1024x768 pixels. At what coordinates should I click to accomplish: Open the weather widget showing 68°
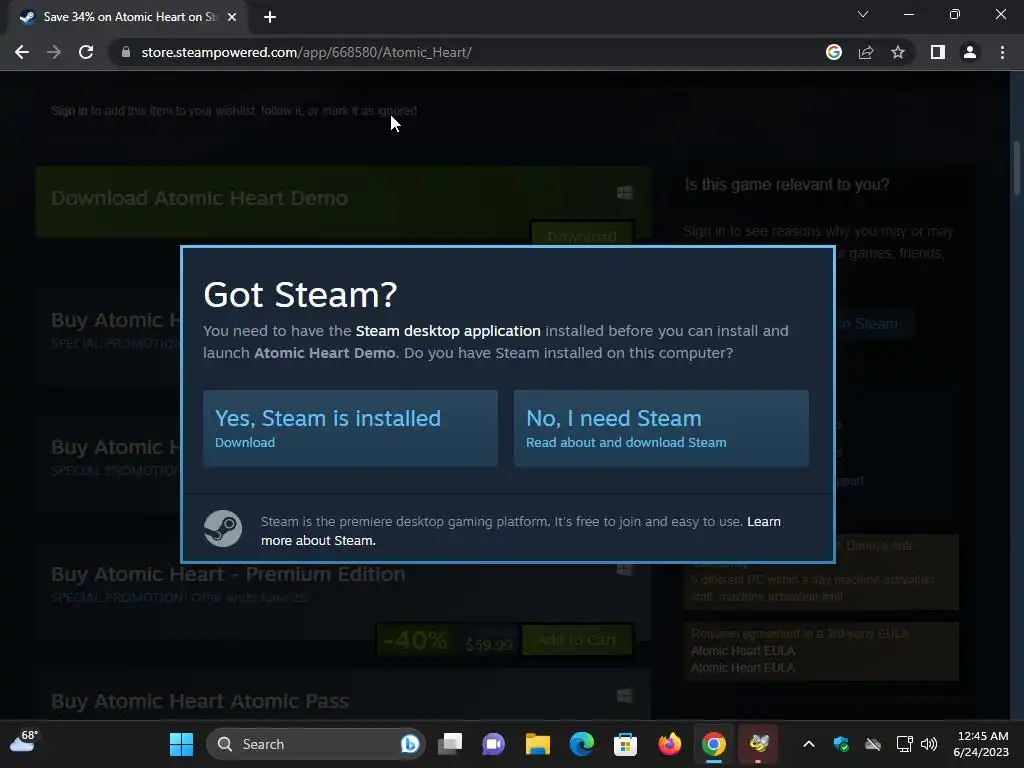click(x=24, y=742)
